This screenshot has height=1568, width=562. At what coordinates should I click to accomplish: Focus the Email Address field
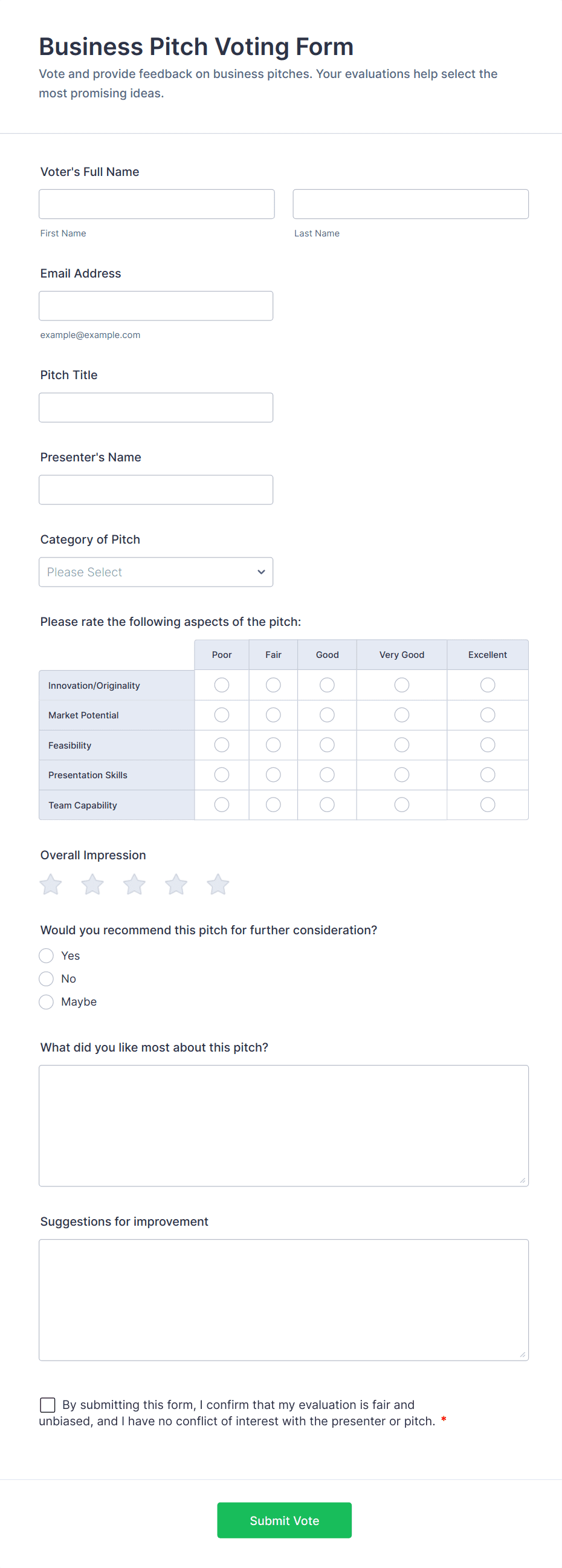156,305
